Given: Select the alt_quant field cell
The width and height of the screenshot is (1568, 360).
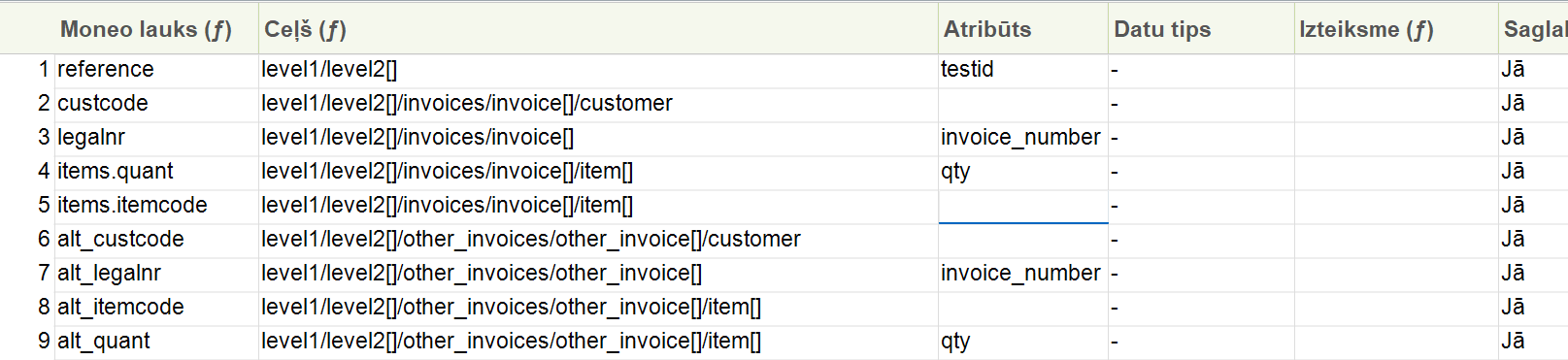Looking at the screenshot, I should 156,342.
